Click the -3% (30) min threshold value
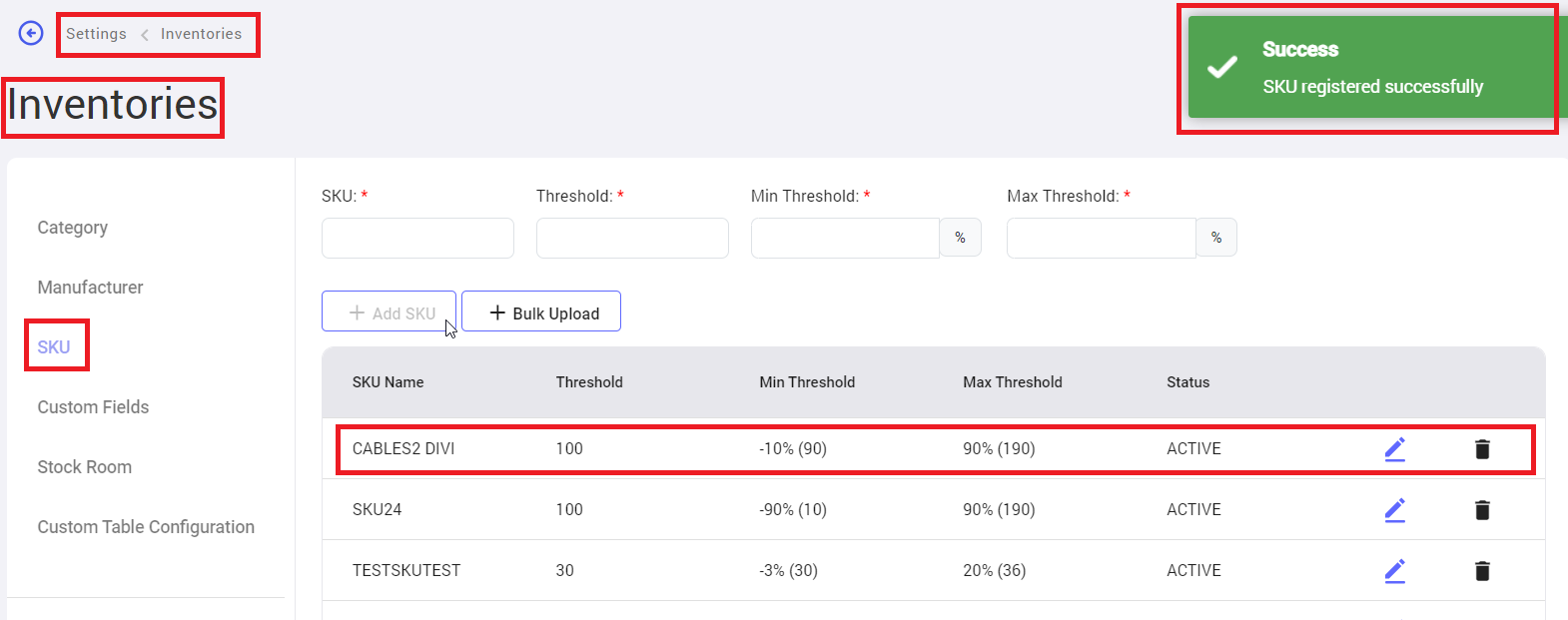This screenshot has width=1568, height=620. tap(788, 571)
